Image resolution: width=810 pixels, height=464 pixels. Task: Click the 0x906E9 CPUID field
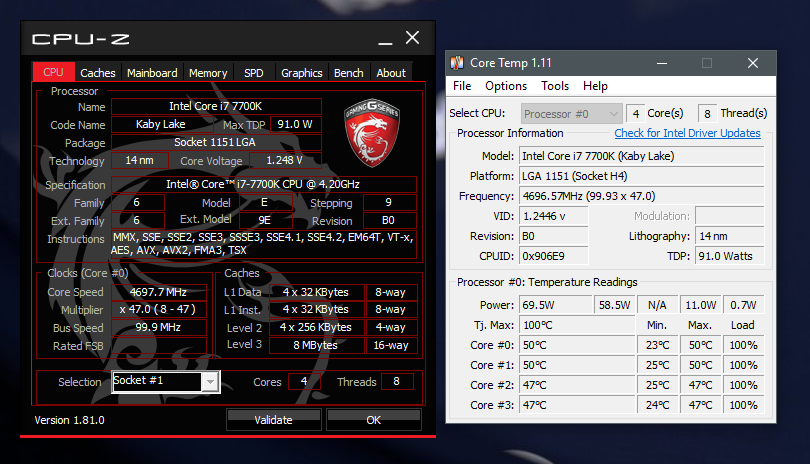(553, 256)
